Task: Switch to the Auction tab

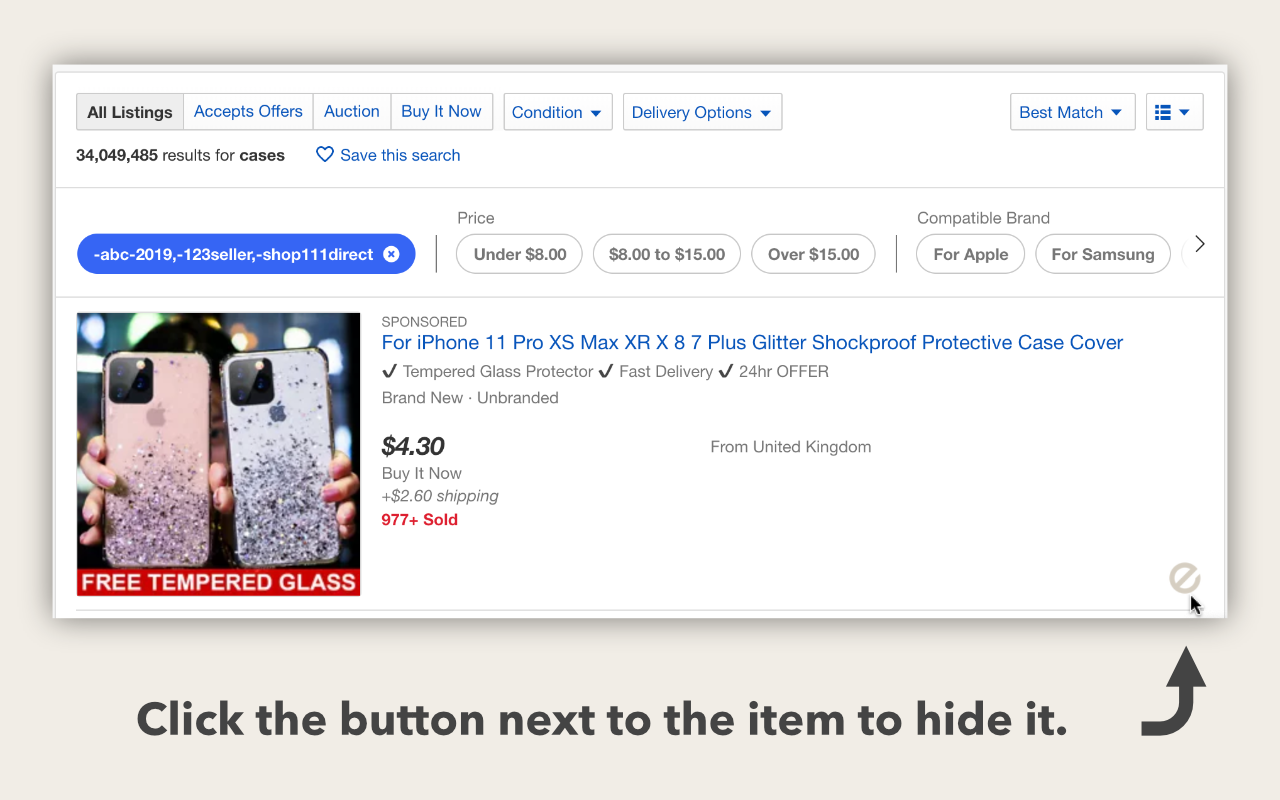Action: click(x=352, y=112)
